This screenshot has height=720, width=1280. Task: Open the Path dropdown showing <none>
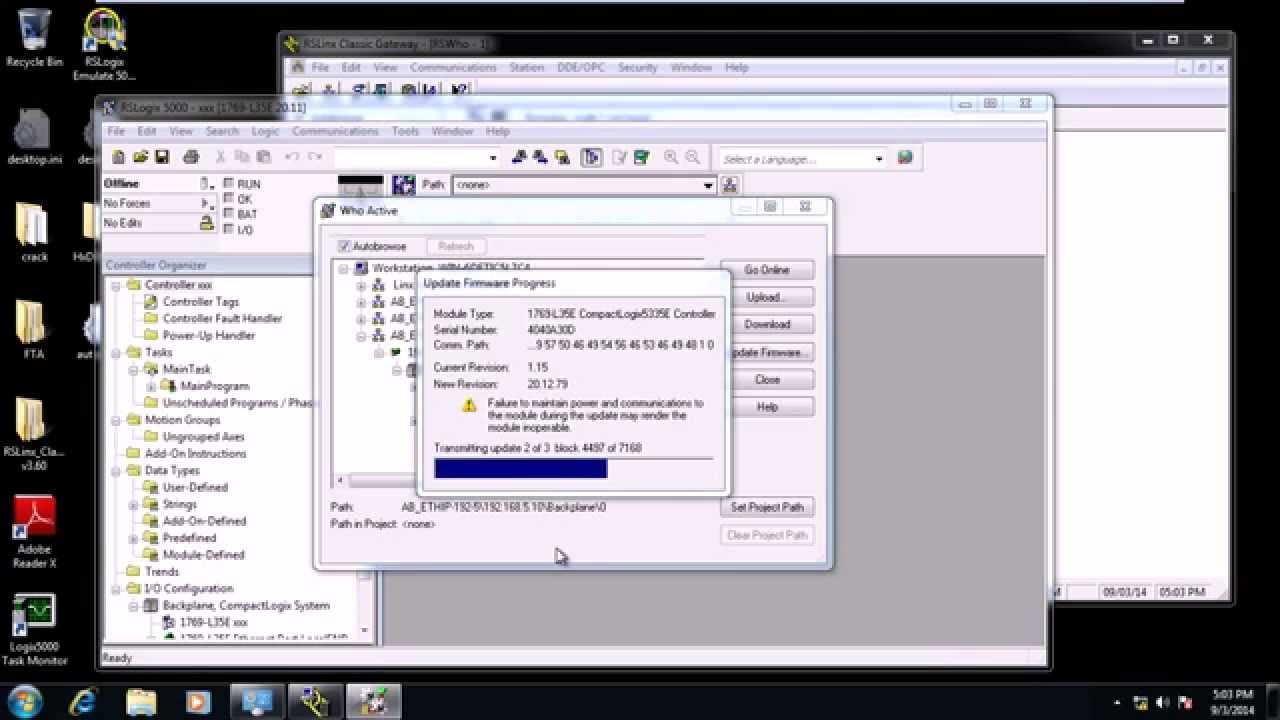point(708,185)
